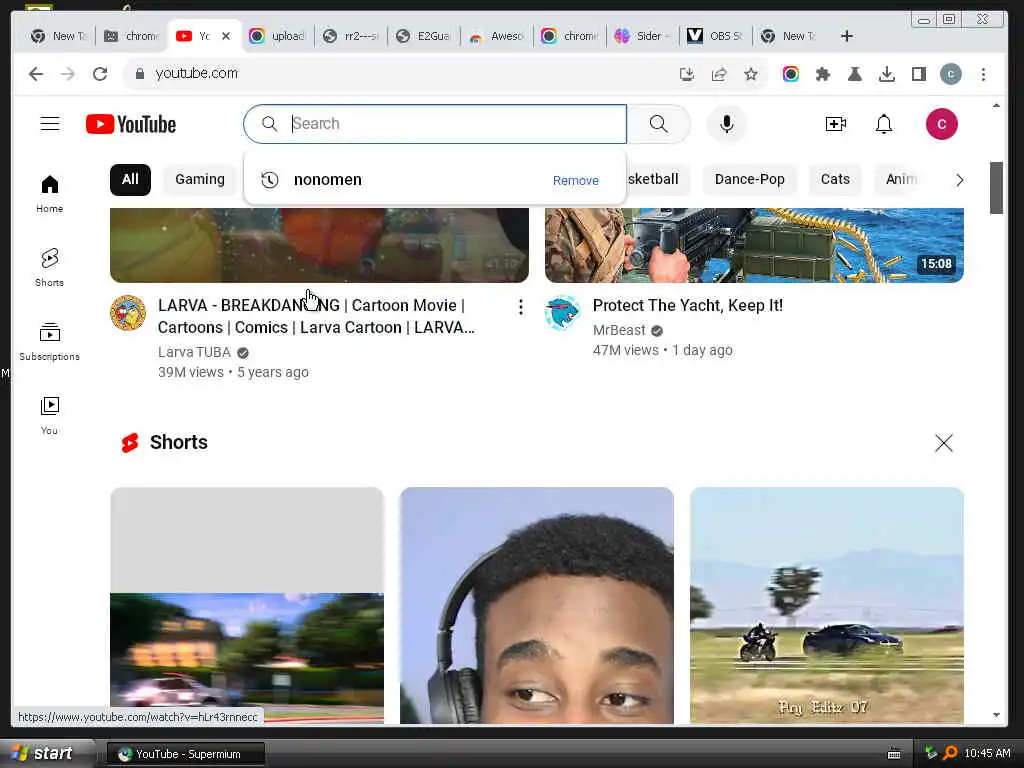The image size is (1024, 768).
Task: Switch to the Awesome browser tab
Action: pyautogui.click(x=496, y=36)
